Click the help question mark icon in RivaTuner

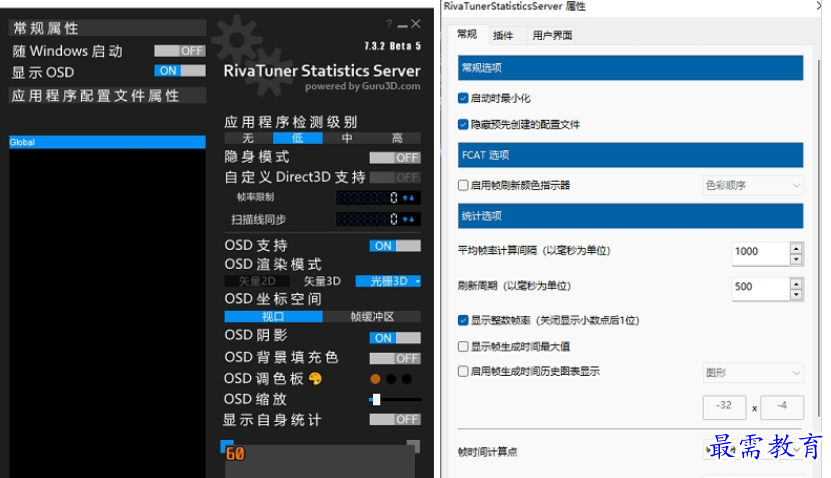[390, 24]
